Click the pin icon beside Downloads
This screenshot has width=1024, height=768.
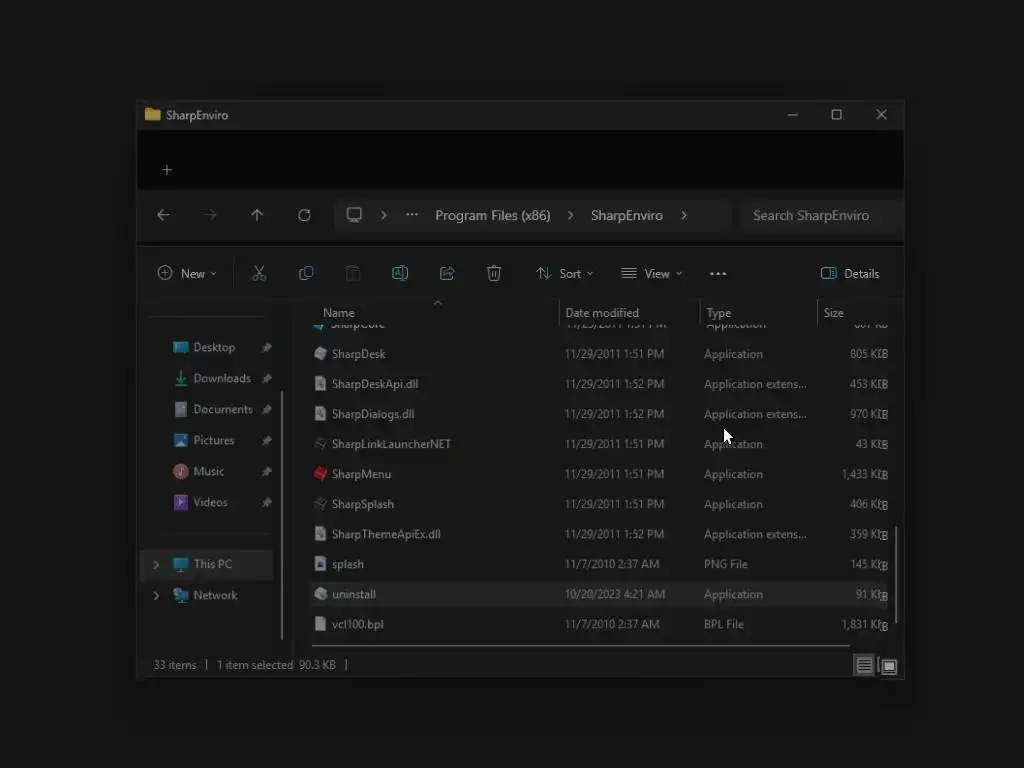pos(266,378)
